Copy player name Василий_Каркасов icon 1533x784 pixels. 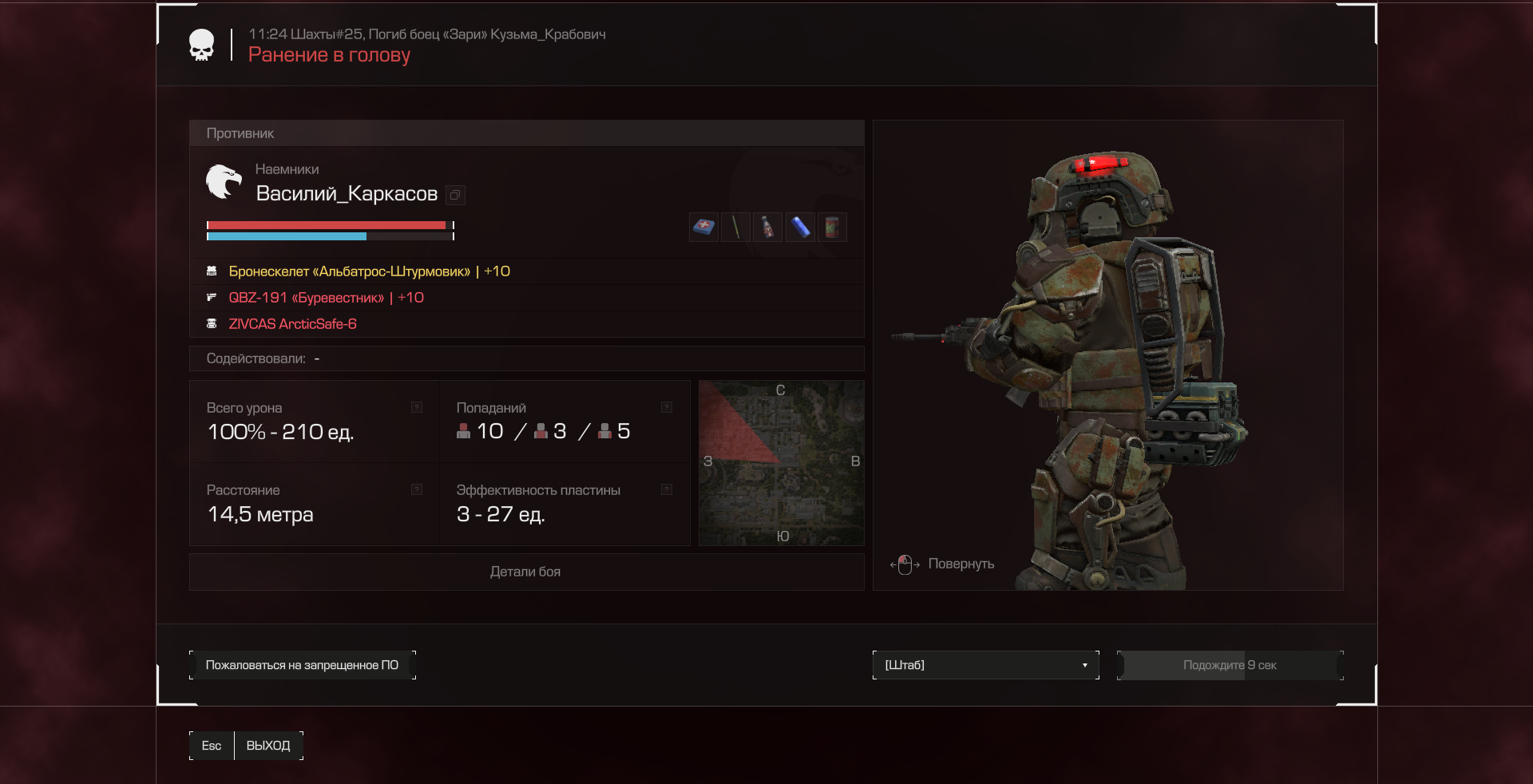pos(455,195)
